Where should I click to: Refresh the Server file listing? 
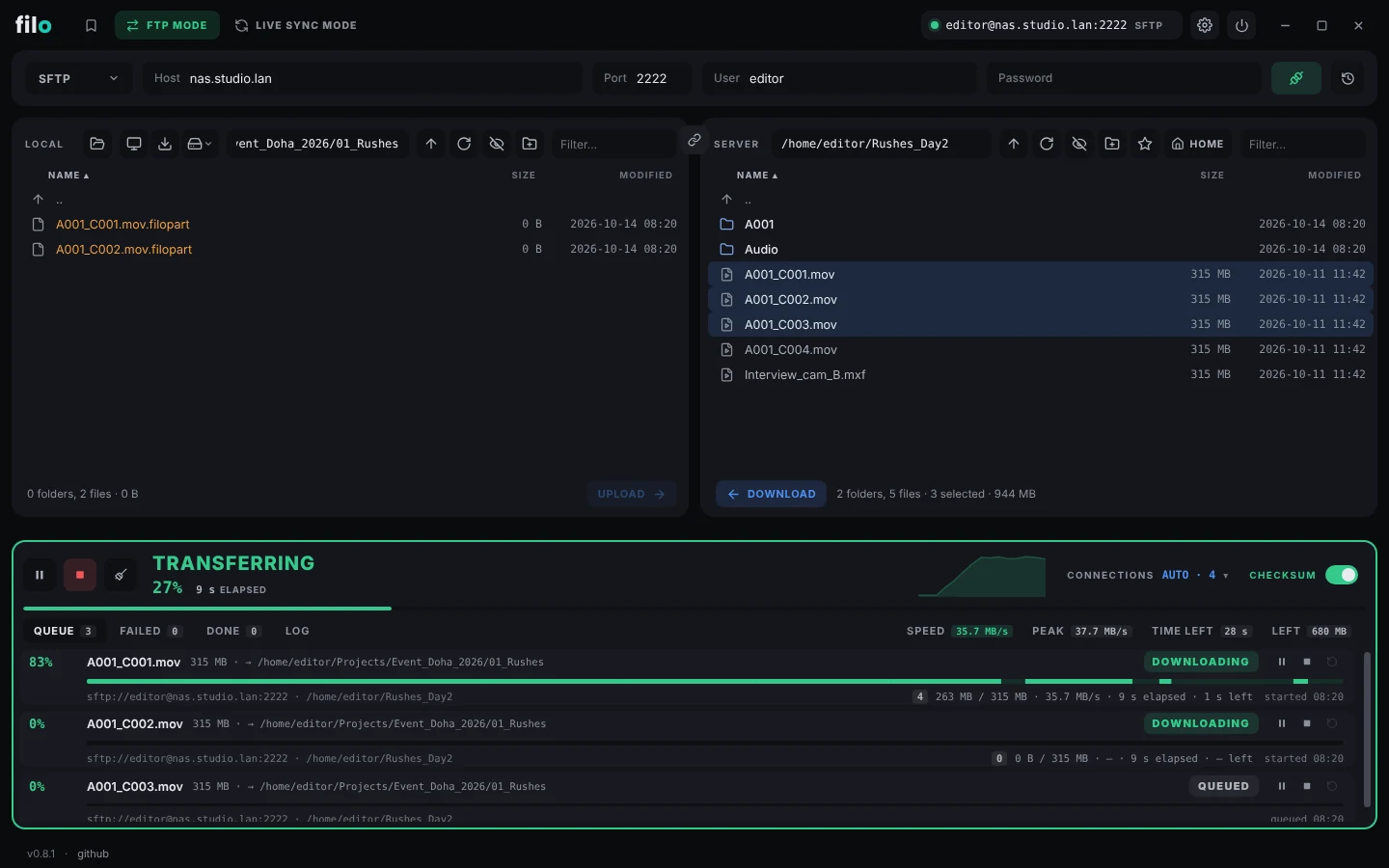1047,144
